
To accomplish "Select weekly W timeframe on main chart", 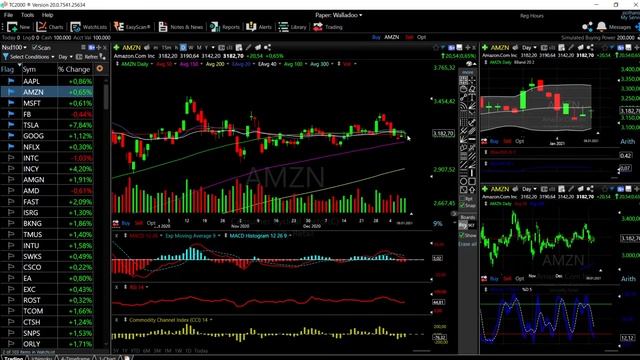I will (x=191, y=48).
